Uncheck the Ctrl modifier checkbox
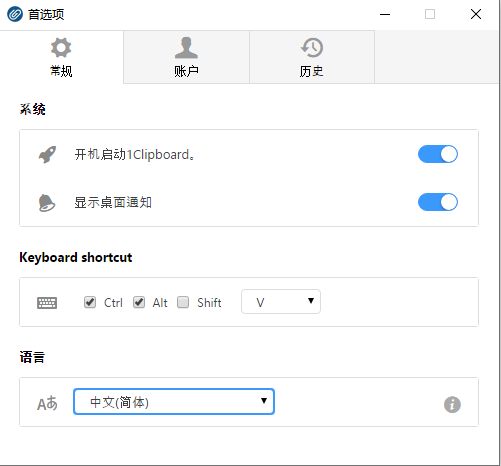 (x=90, y=302)
